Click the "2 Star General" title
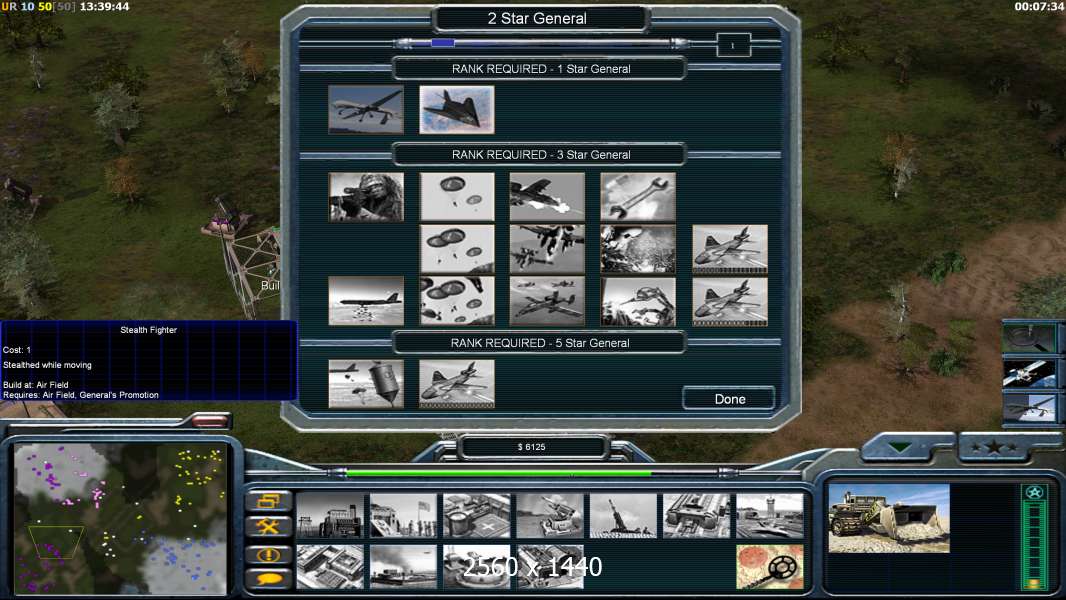This screenshot has height=600, width=1066. pyautogui.click(x=537, y=18)
